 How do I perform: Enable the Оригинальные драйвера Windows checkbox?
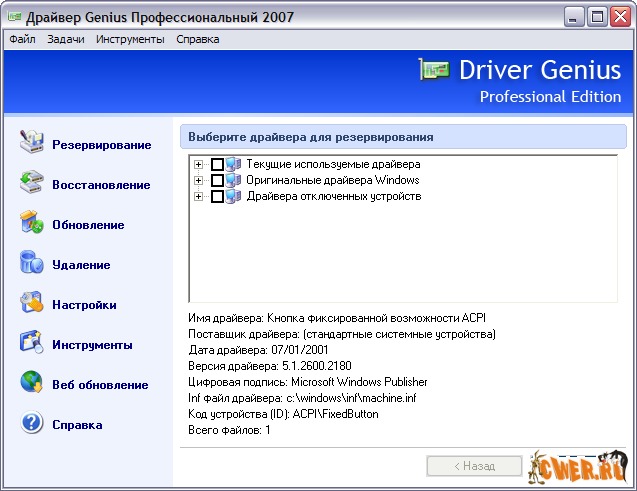pos(217,180)
